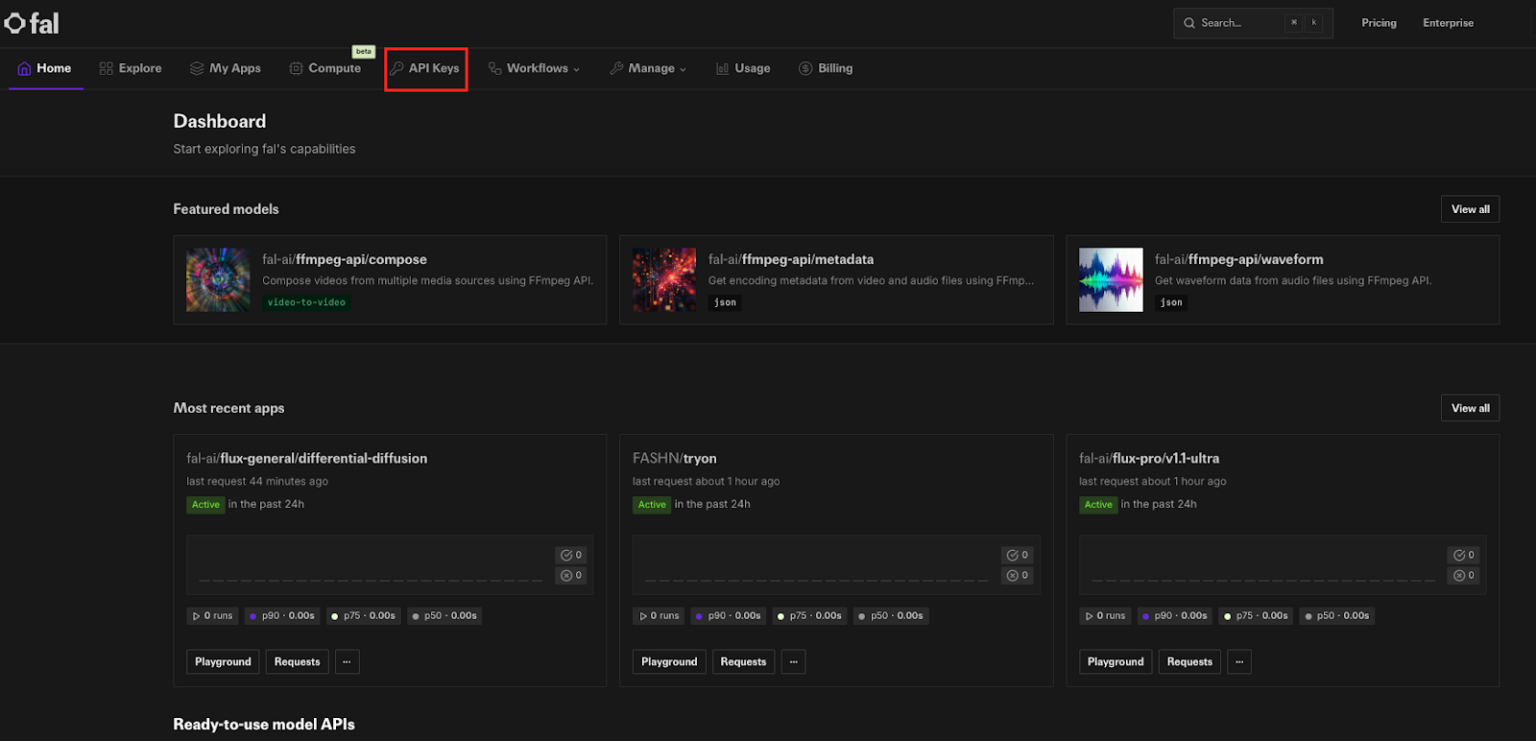Open fal-ai/ffmpeg-api/compose model title
Viewport: 1536px width, 741px height.
tap(344, 259)
